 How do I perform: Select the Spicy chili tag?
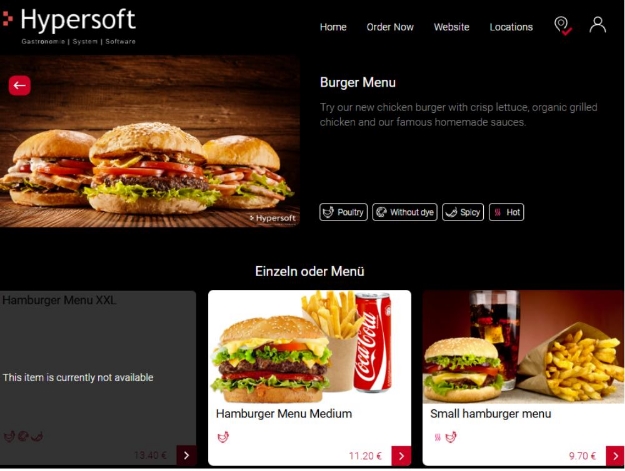point(463,212)
